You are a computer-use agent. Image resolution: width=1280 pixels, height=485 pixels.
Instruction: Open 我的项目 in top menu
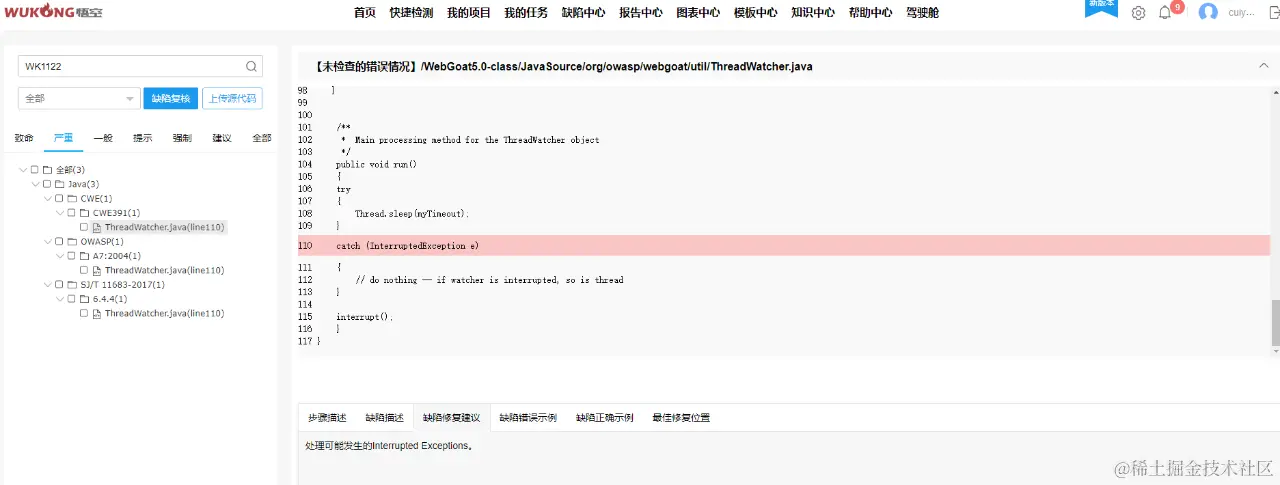point(469,13)
